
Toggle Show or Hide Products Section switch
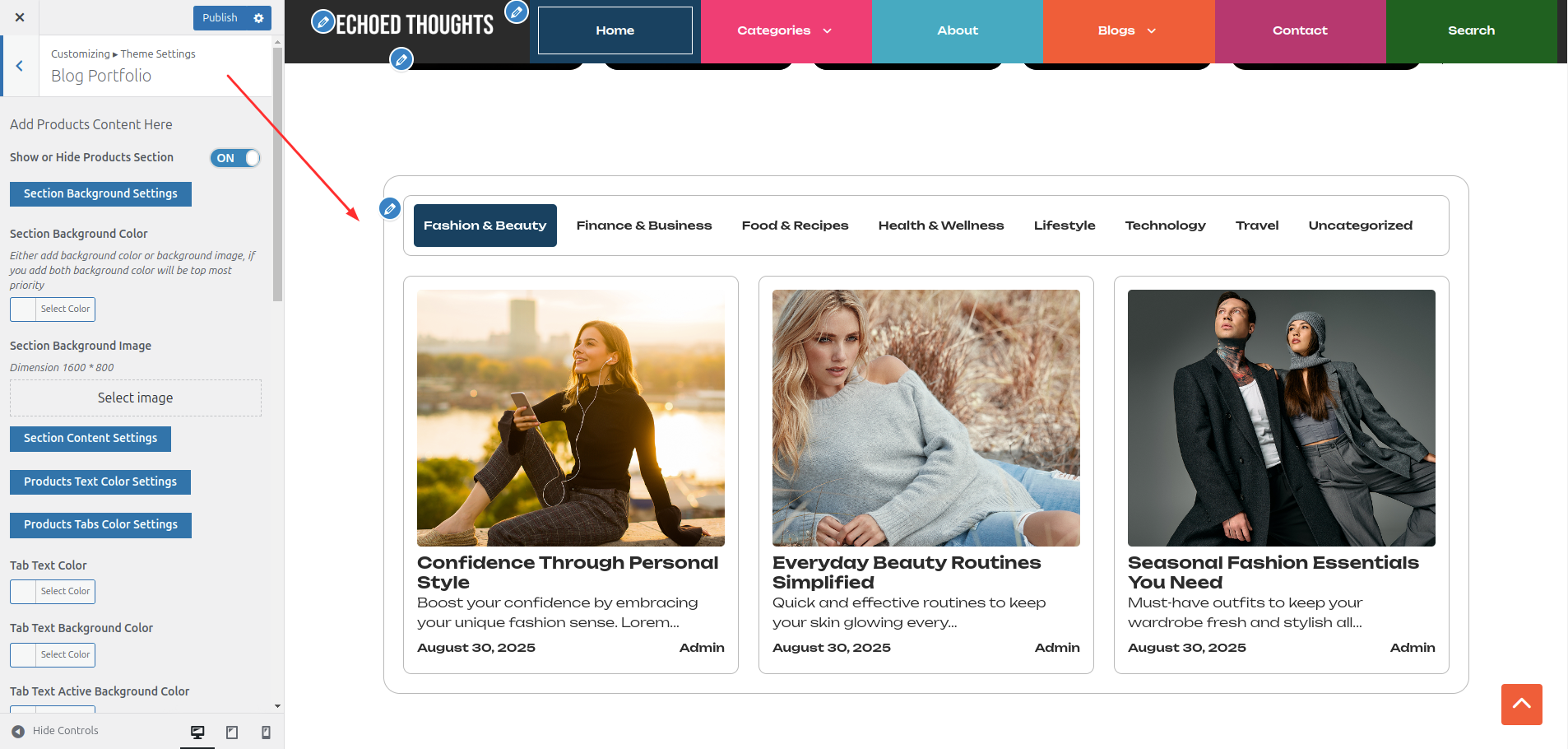(x=235, y=158)
